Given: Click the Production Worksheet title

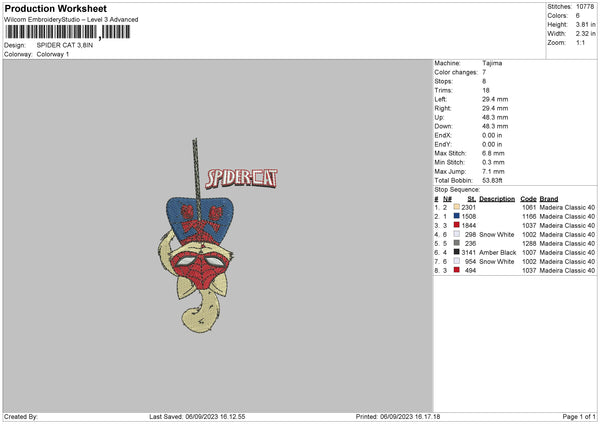Looking at the screenshot, I should pyautogui.click(x=56, y=8).
